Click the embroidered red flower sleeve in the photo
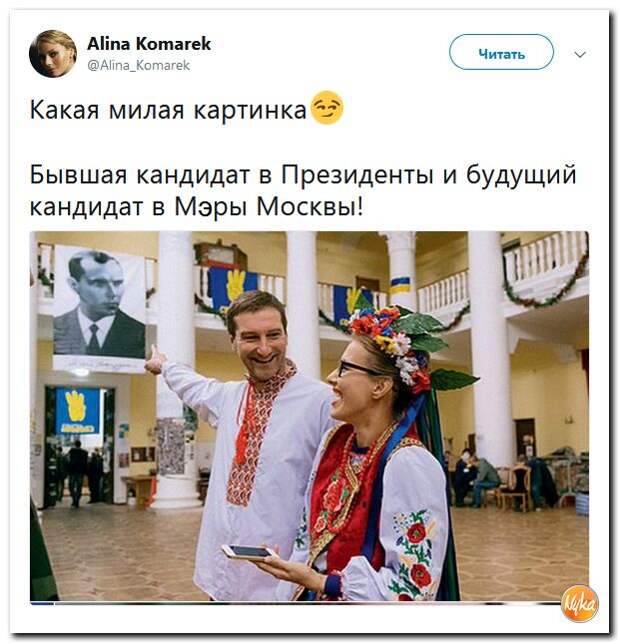 click(415, 550)
